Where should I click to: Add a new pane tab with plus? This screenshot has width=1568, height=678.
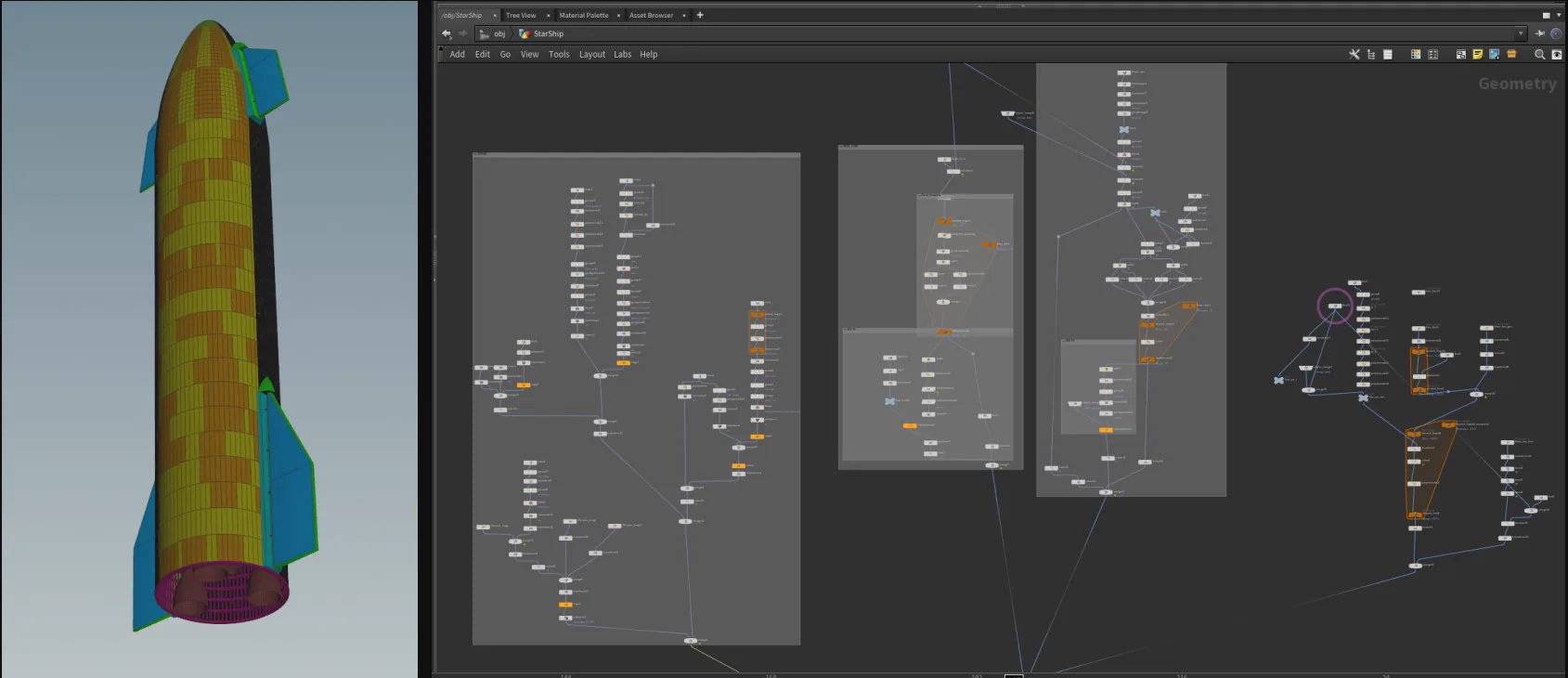700,15
